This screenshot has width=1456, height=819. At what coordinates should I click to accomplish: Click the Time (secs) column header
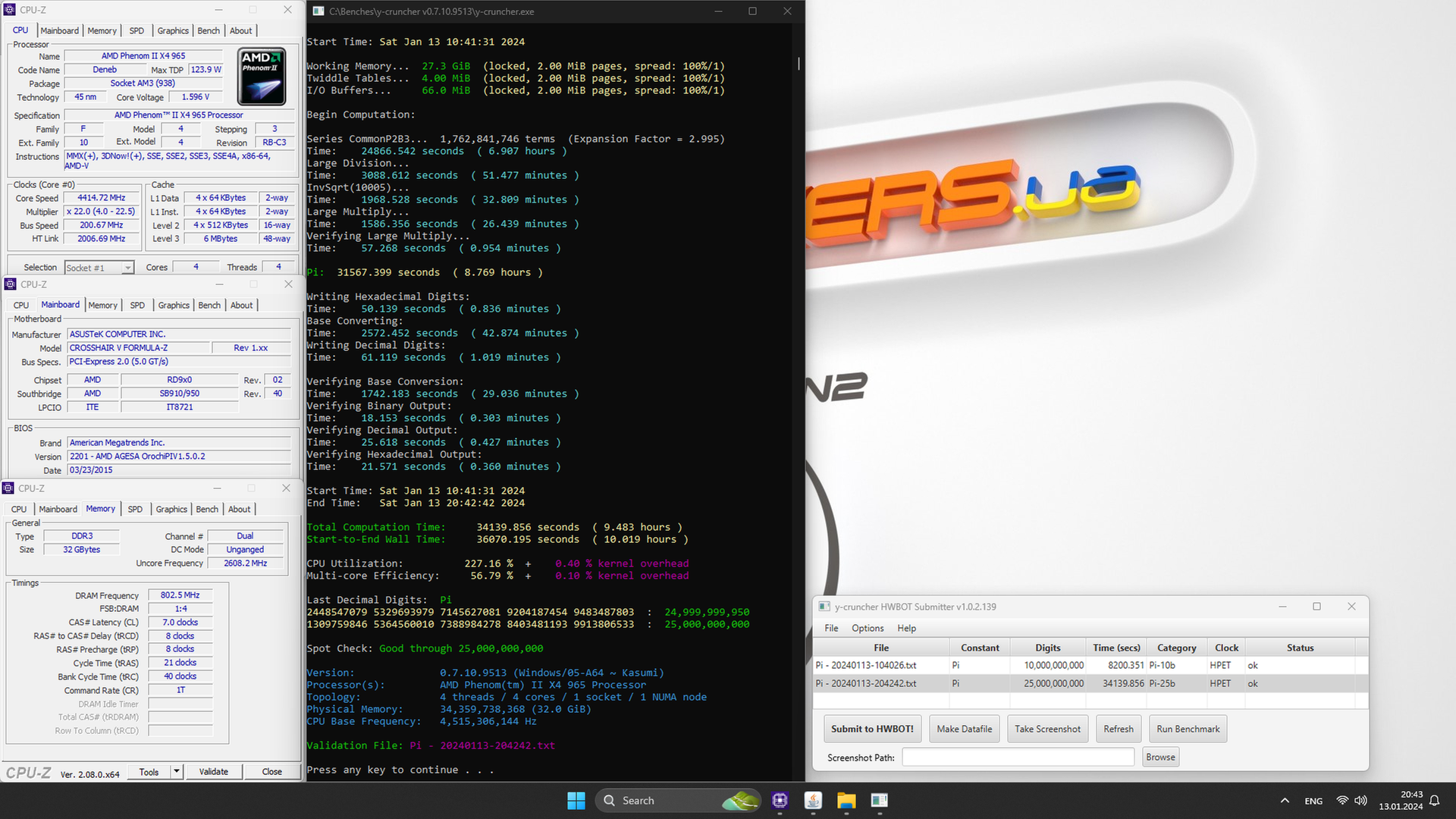point(1116,648)
